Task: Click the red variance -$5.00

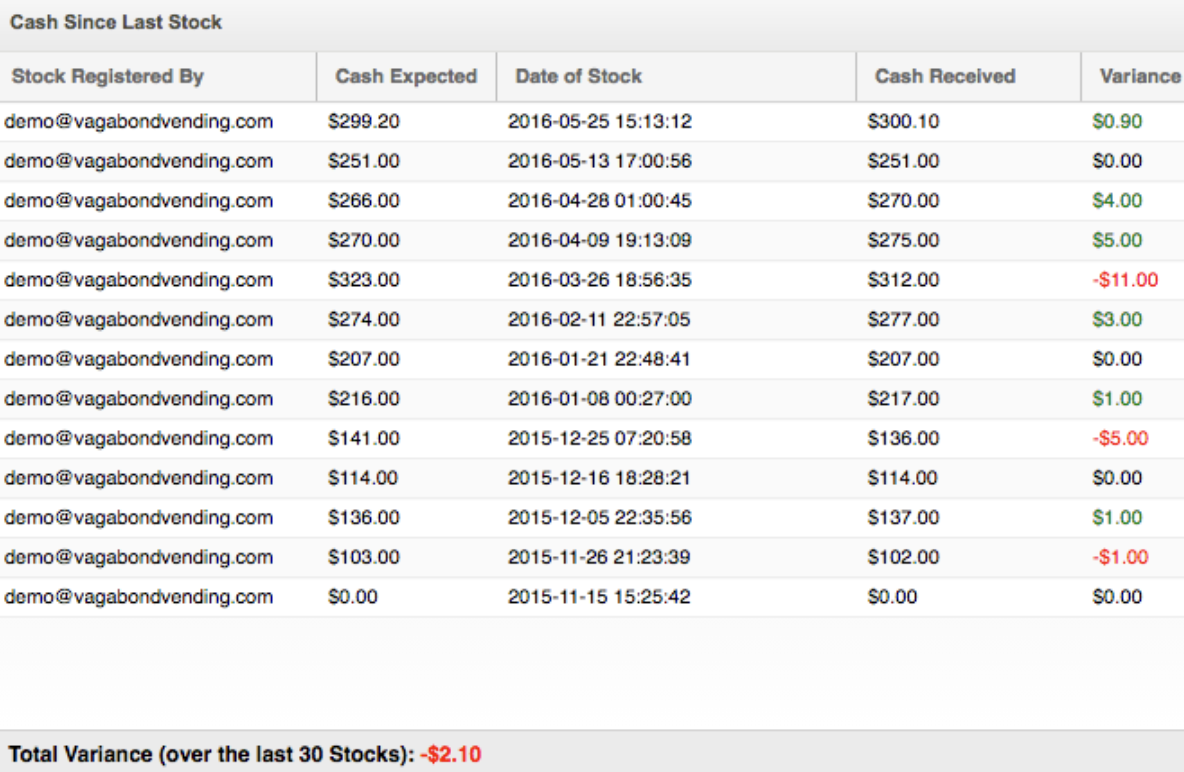Action: point(1121,439)
